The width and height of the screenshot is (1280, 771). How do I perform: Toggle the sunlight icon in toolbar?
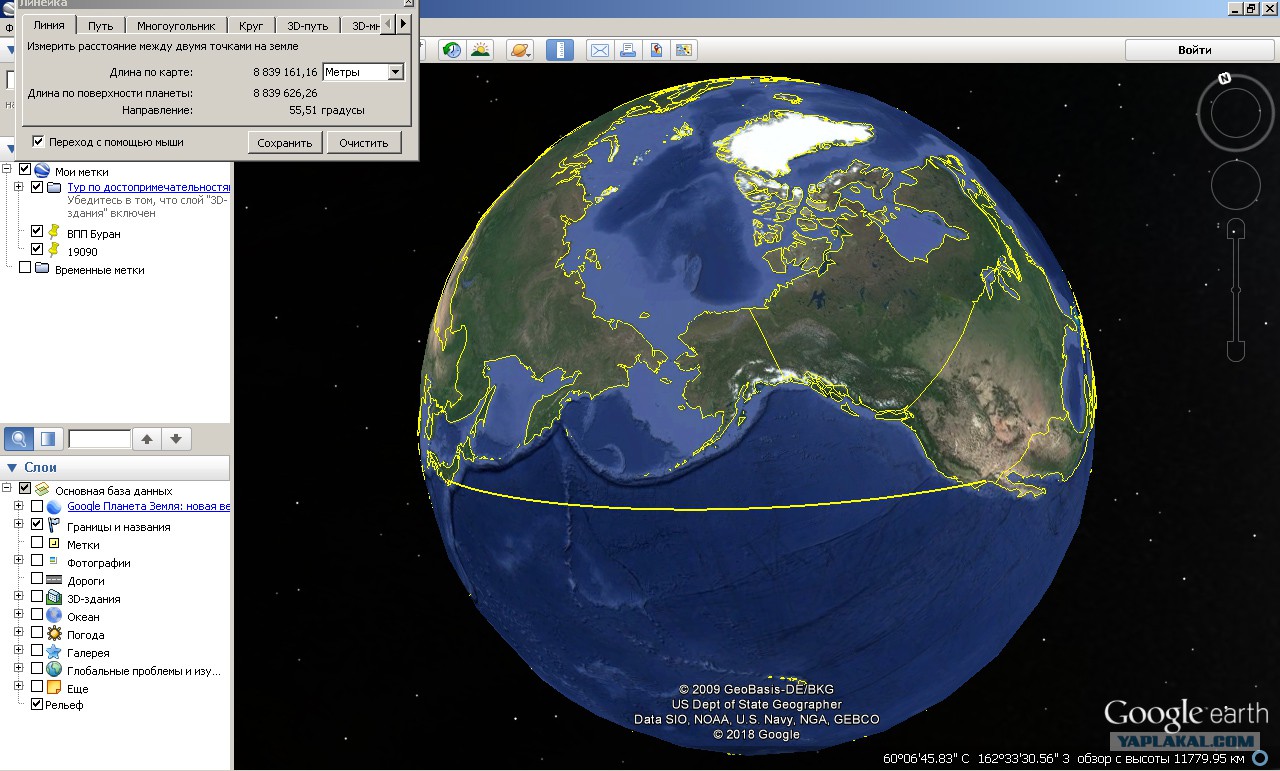coord(481,50)
